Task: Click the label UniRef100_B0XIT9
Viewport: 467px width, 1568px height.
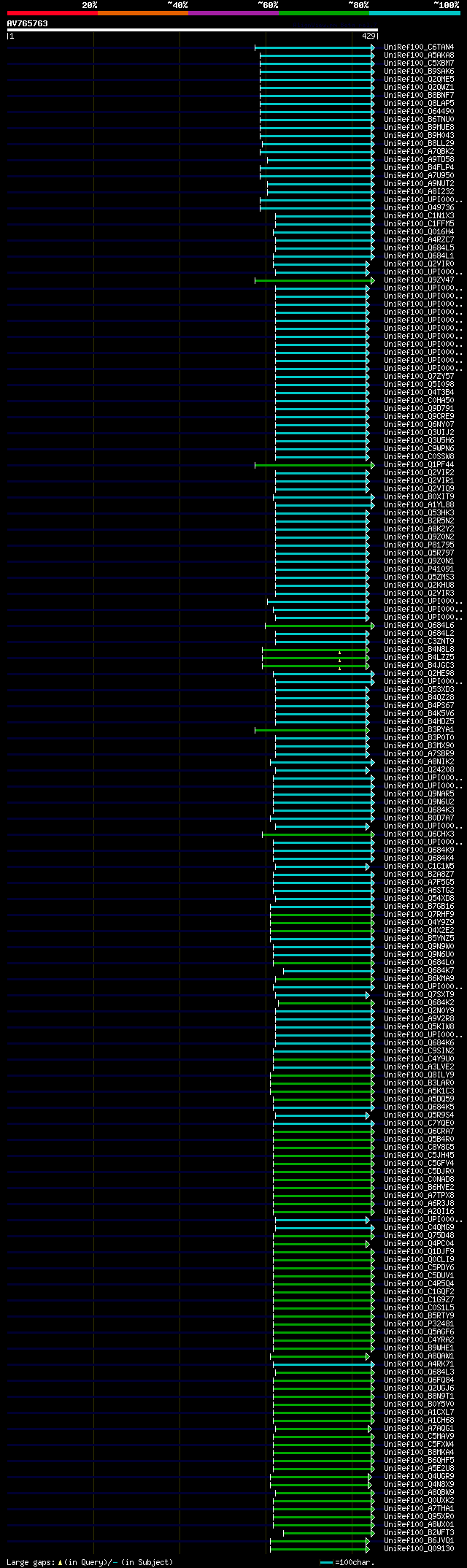Action: point(419,497)
